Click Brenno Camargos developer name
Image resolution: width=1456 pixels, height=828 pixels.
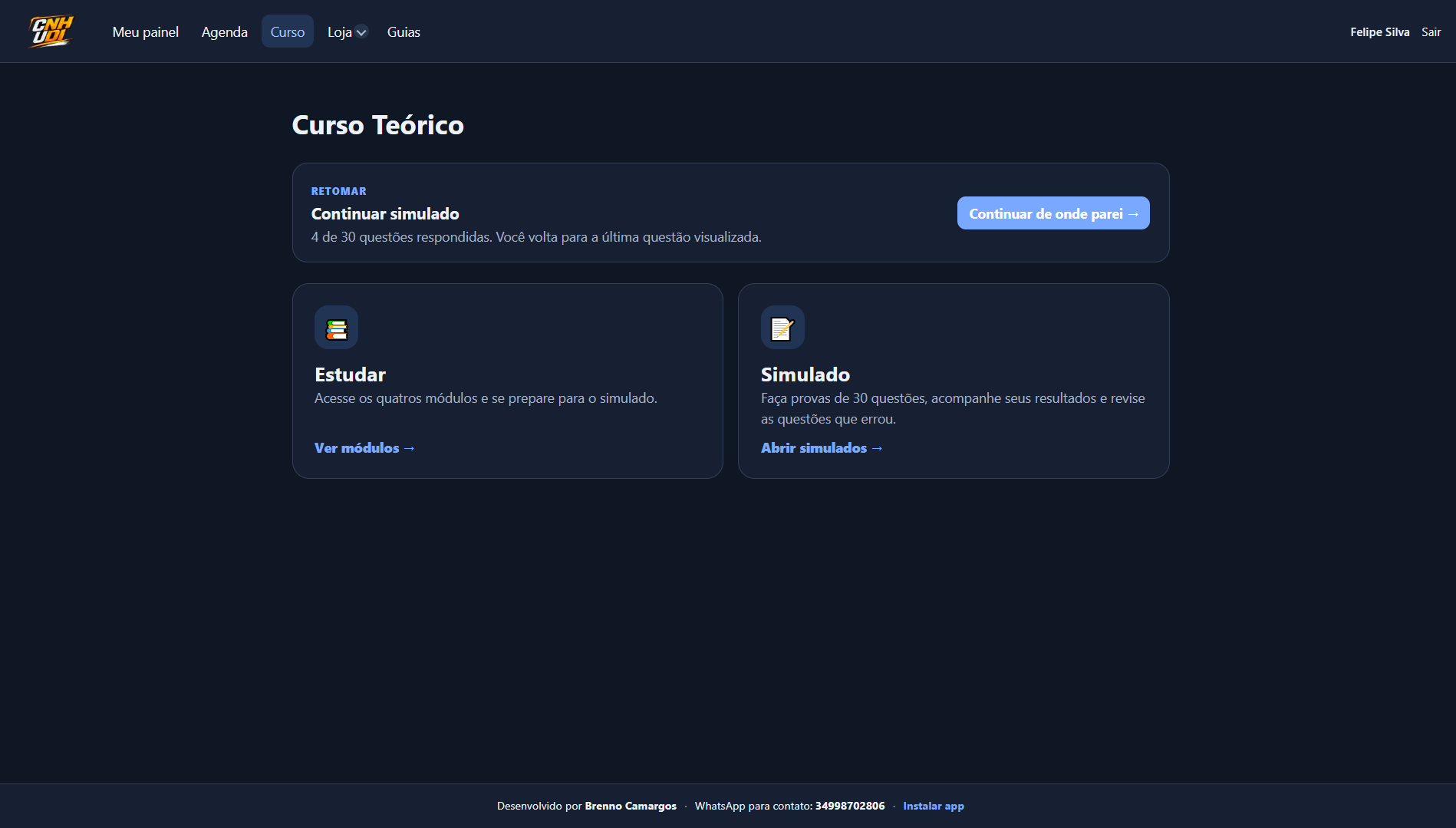[x=631, y=806]
